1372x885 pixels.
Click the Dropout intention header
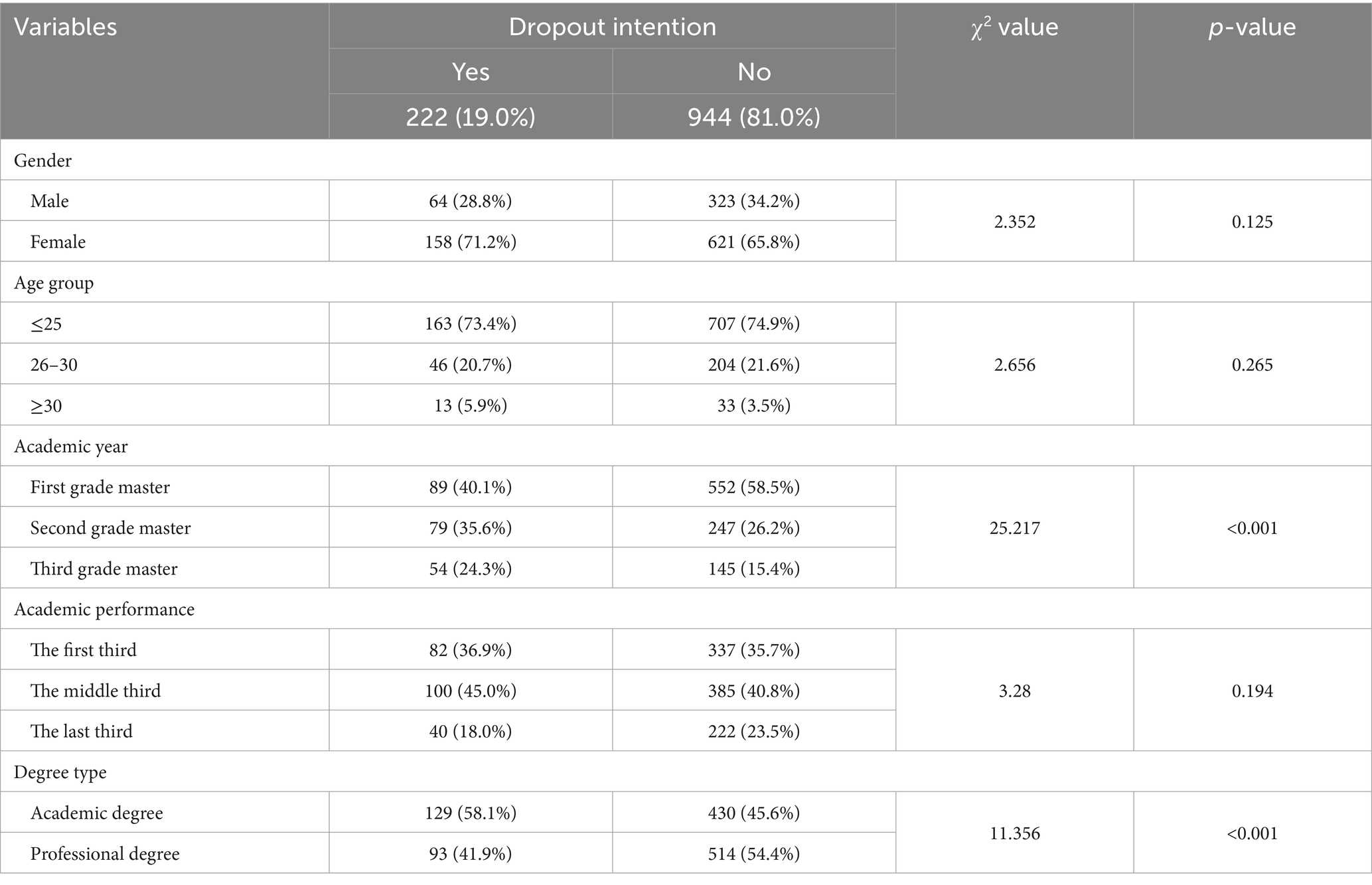point(612,27)
